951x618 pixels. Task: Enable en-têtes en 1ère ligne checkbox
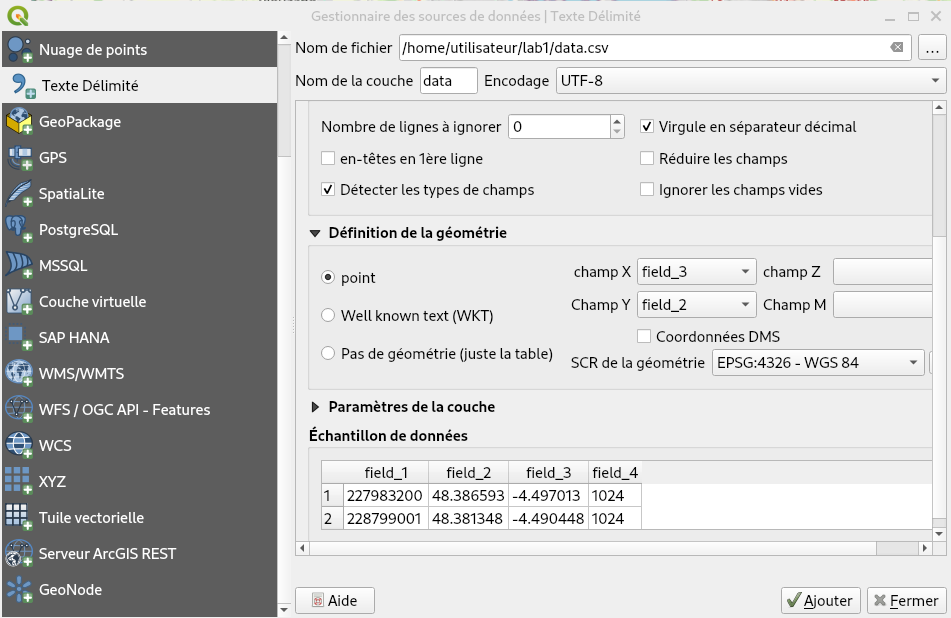(x=328, y=158)
